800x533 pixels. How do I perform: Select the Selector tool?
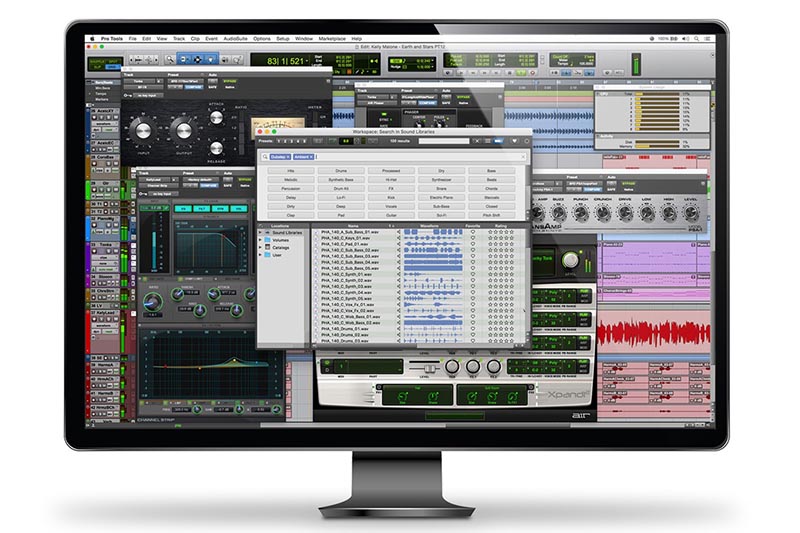197,60
